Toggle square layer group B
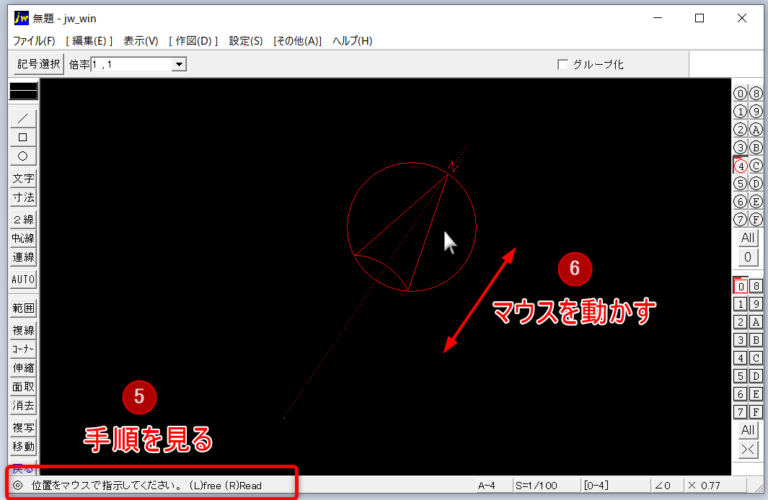Viewport: 768px width, 500px height. click(x=756, y=340)
